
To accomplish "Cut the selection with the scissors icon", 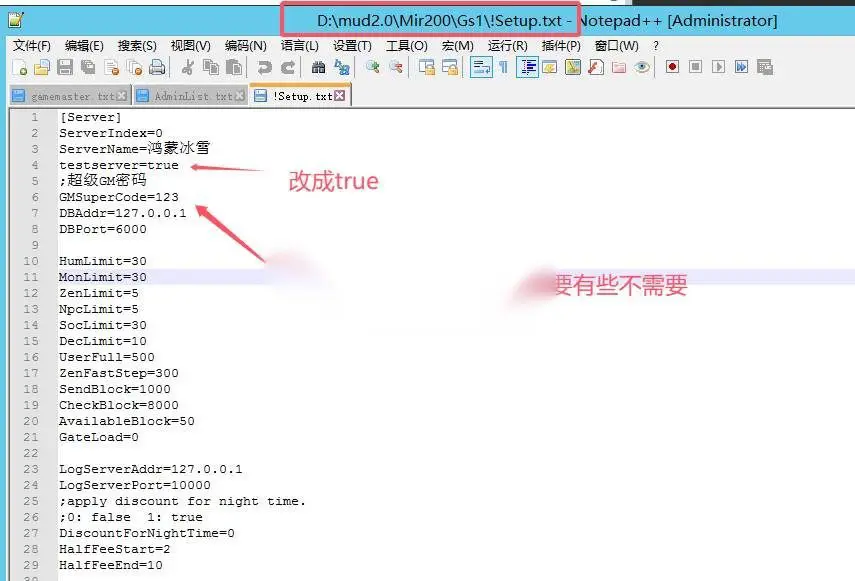I will 188,68.
